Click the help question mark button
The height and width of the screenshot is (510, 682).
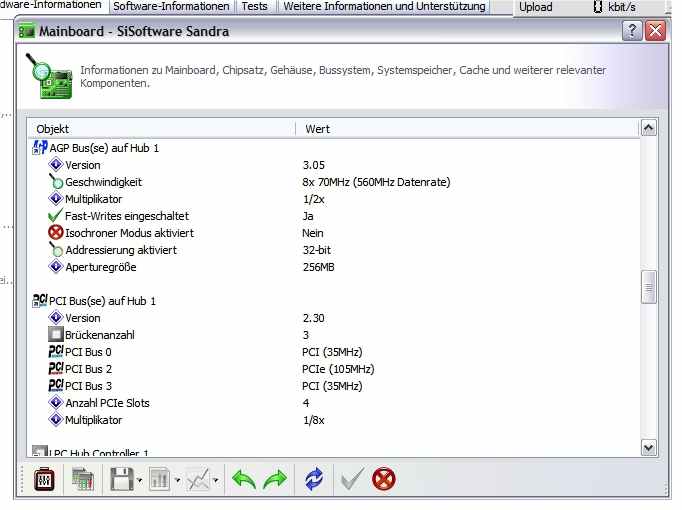[x=632, y=31]
